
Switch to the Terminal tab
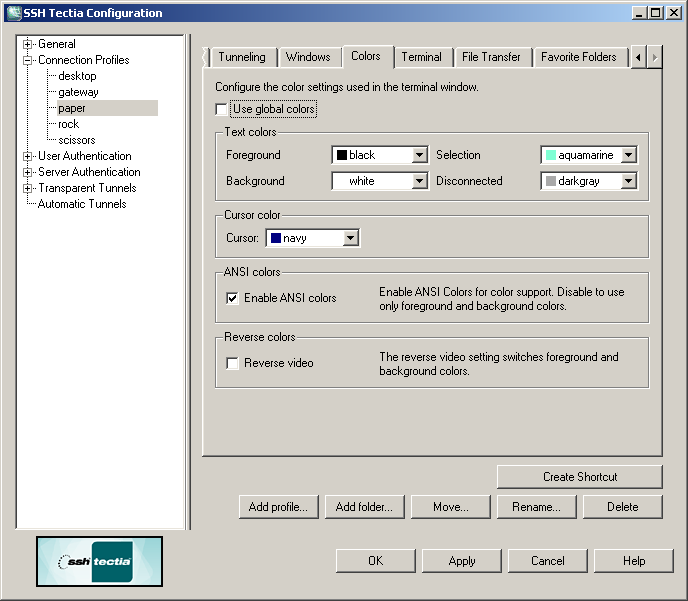(421, 57)
